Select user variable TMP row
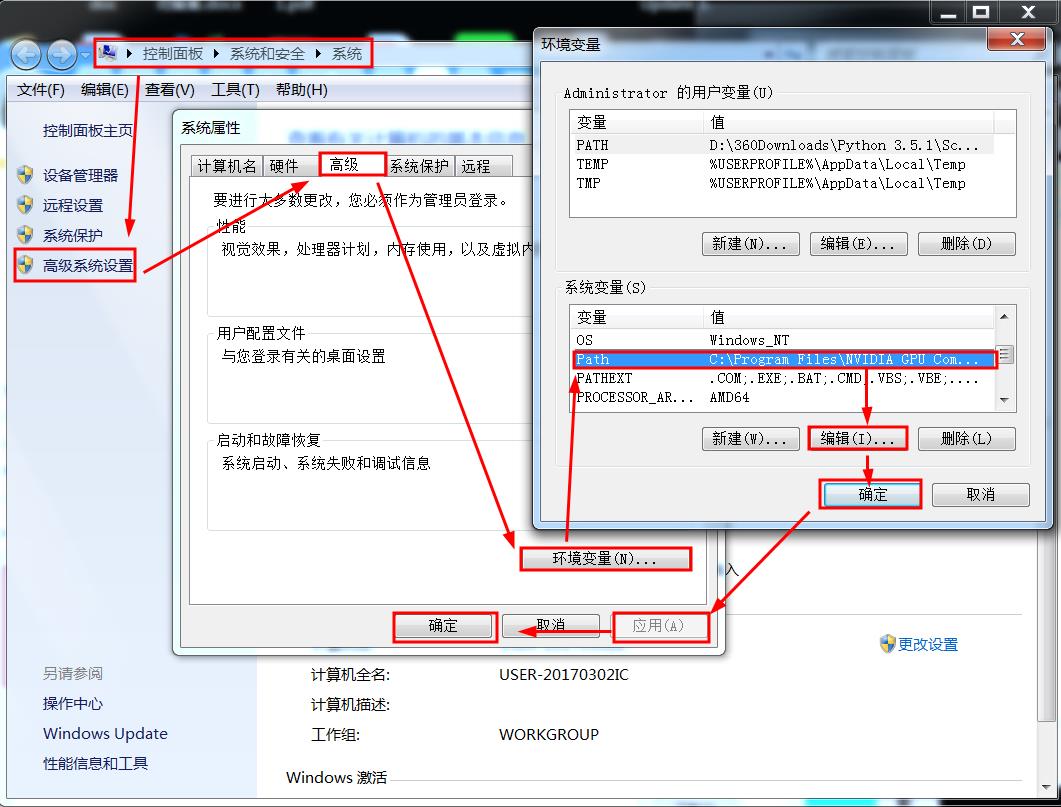The width and height of the screenshot is (1061, 807). [x=783, y=183]
